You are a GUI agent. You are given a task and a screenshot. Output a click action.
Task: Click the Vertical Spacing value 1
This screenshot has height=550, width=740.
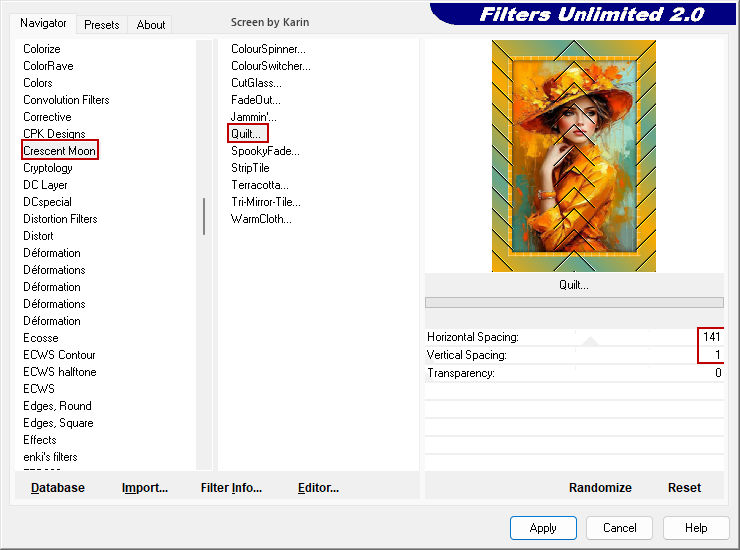pyautogui.click(x=717, y=355)
